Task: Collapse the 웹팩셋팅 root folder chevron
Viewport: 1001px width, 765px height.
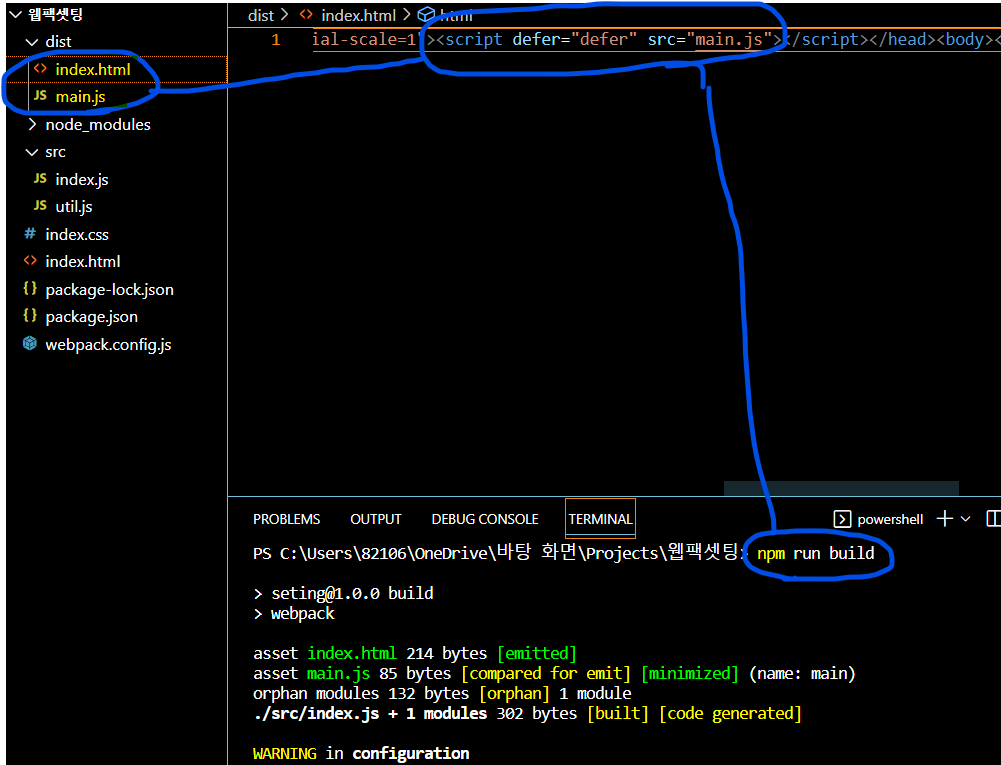Action: tap(15, 15)
